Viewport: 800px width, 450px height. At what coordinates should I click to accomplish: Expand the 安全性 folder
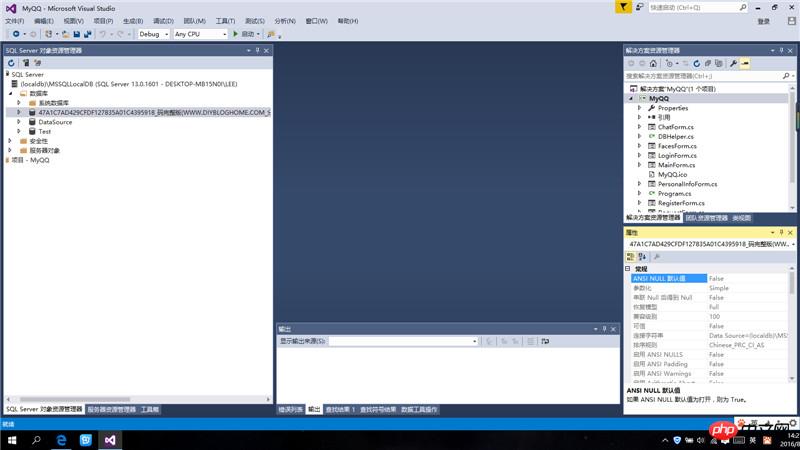[x=10, y=141]
